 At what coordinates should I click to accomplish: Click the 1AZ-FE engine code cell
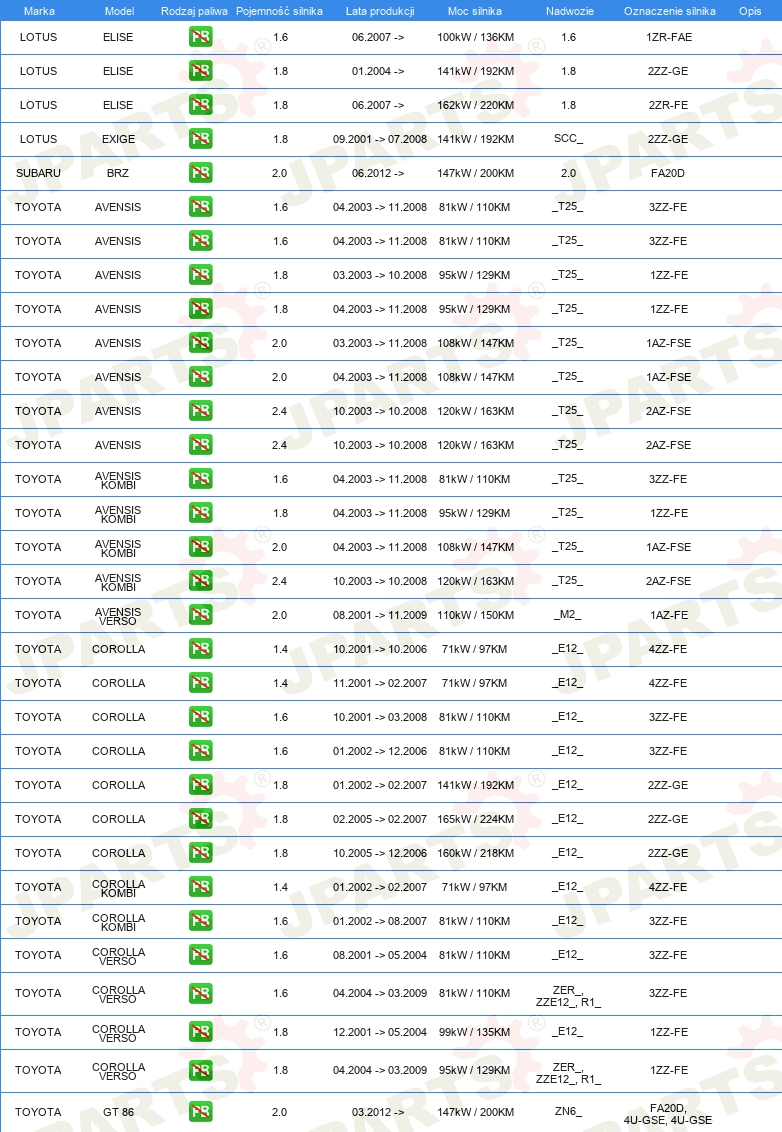point(669,615)
